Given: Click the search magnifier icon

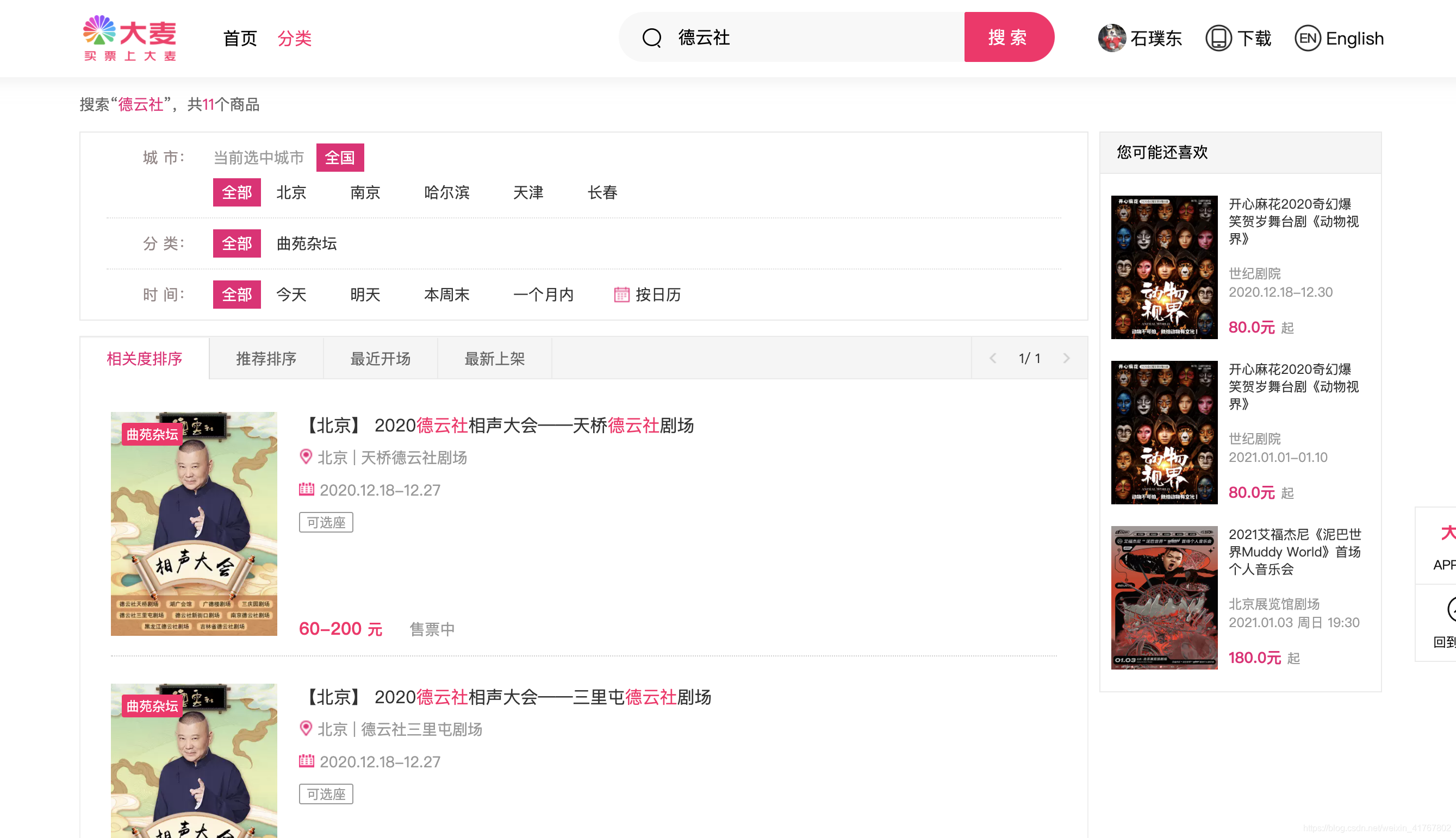Looking at the screenshot, I should (x=651, y=38).
